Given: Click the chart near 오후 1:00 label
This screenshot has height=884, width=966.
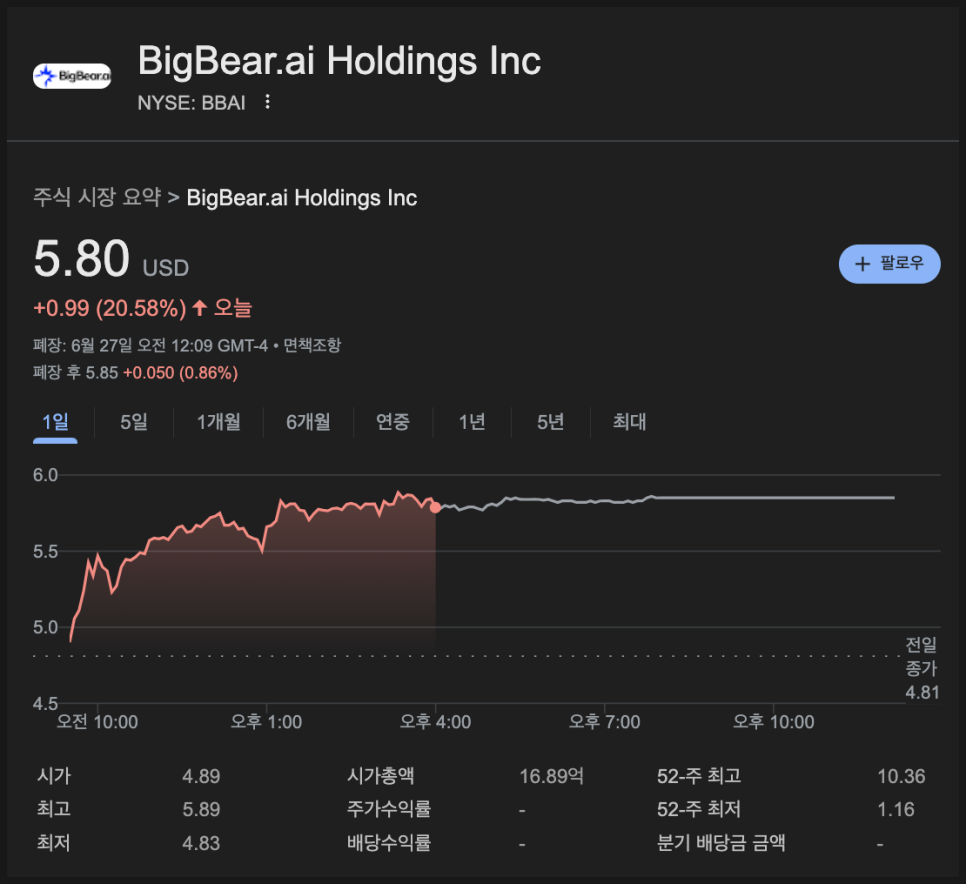Looking at the screenshot, I should pyautogui.click(x=266, y=540).
